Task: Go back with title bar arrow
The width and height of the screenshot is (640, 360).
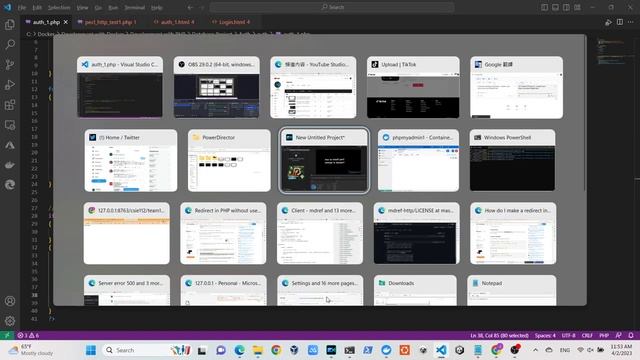Action: 190,7
